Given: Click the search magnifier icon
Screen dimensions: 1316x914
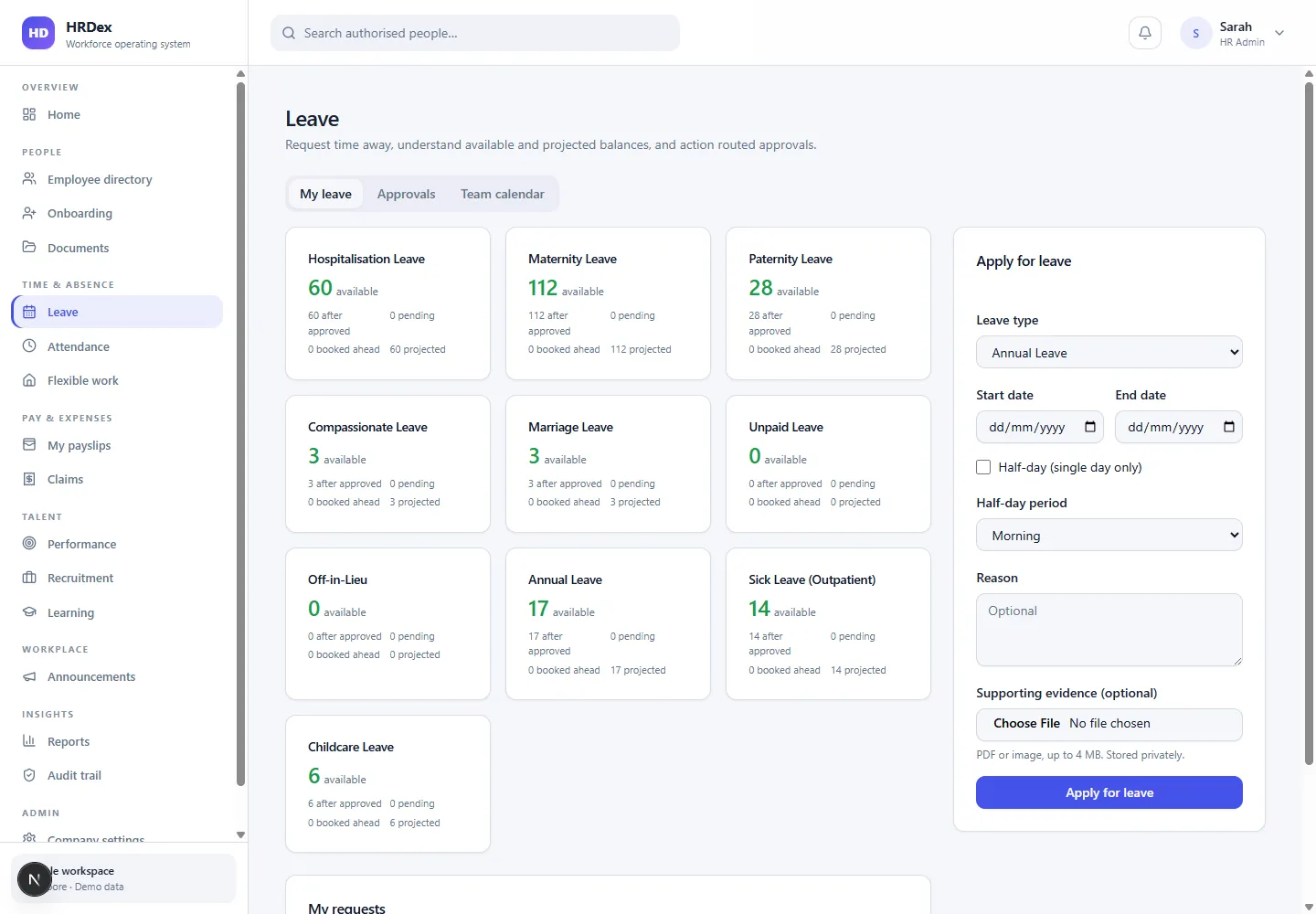Looking at the screenshot, I should 289,33.
